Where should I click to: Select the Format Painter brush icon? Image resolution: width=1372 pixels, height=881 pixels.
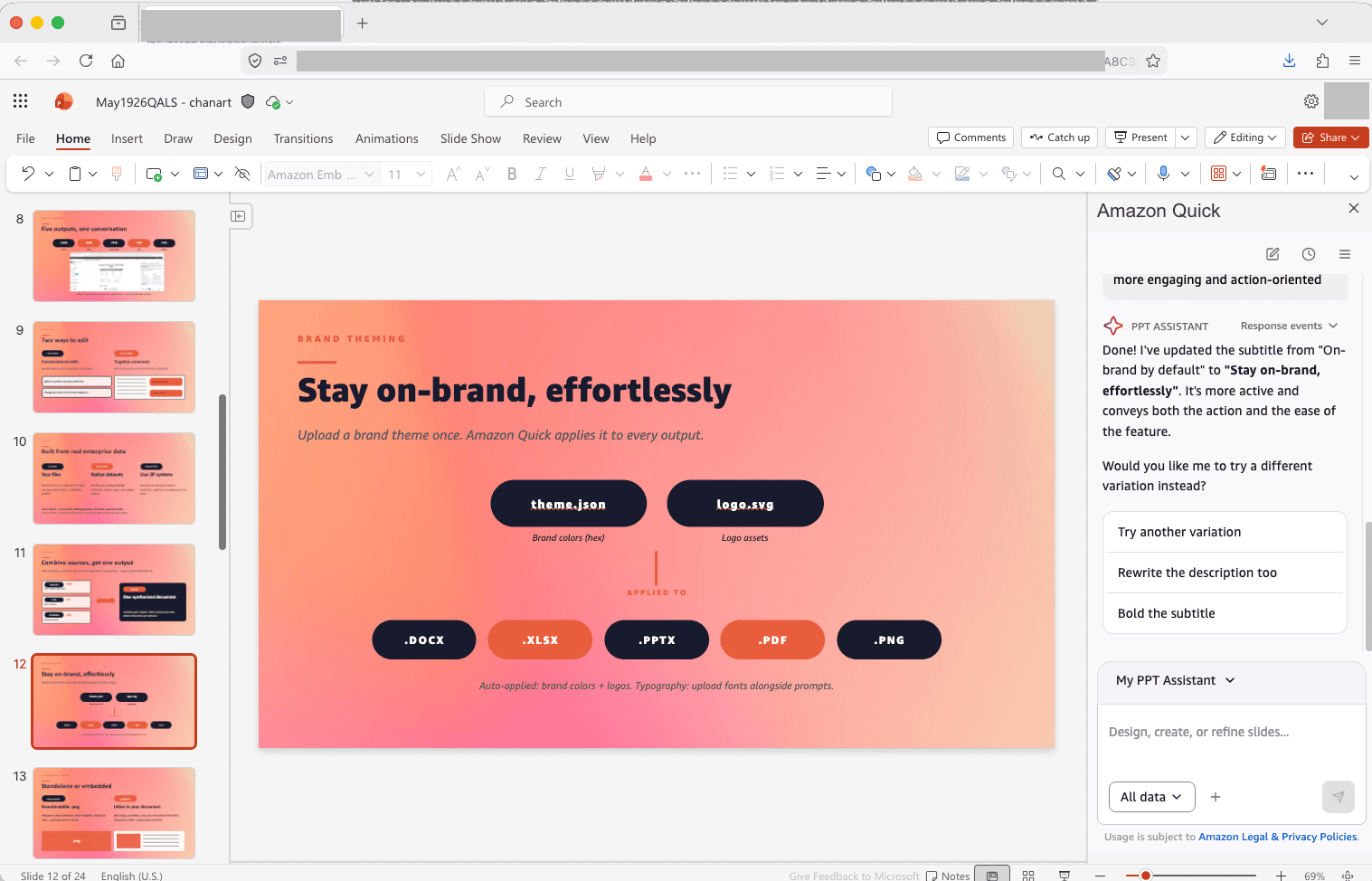(117, 174)
